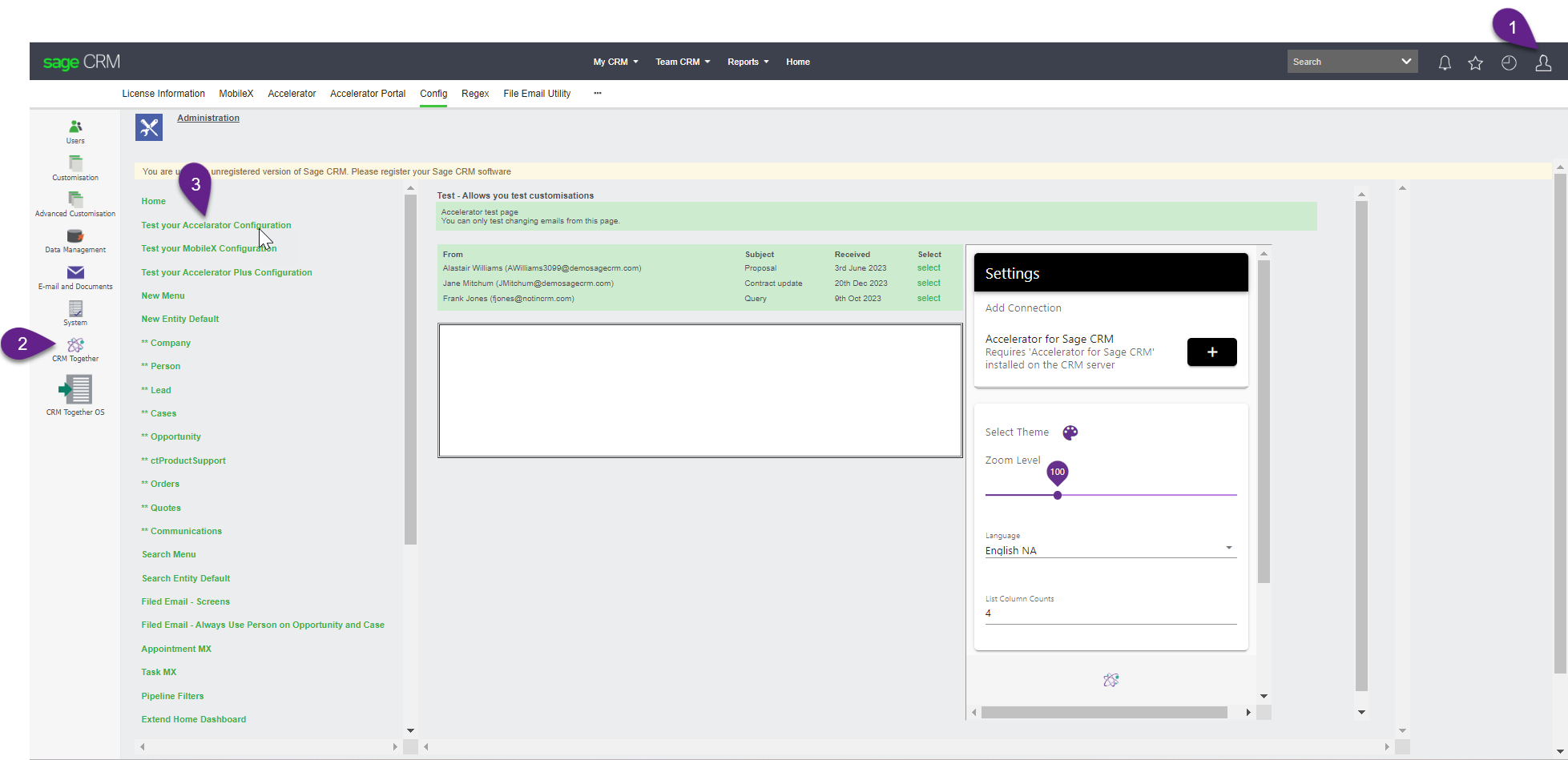Switch to License Information tab
The height and width of the screenshot is (760, 1568).
click(163, 94)
